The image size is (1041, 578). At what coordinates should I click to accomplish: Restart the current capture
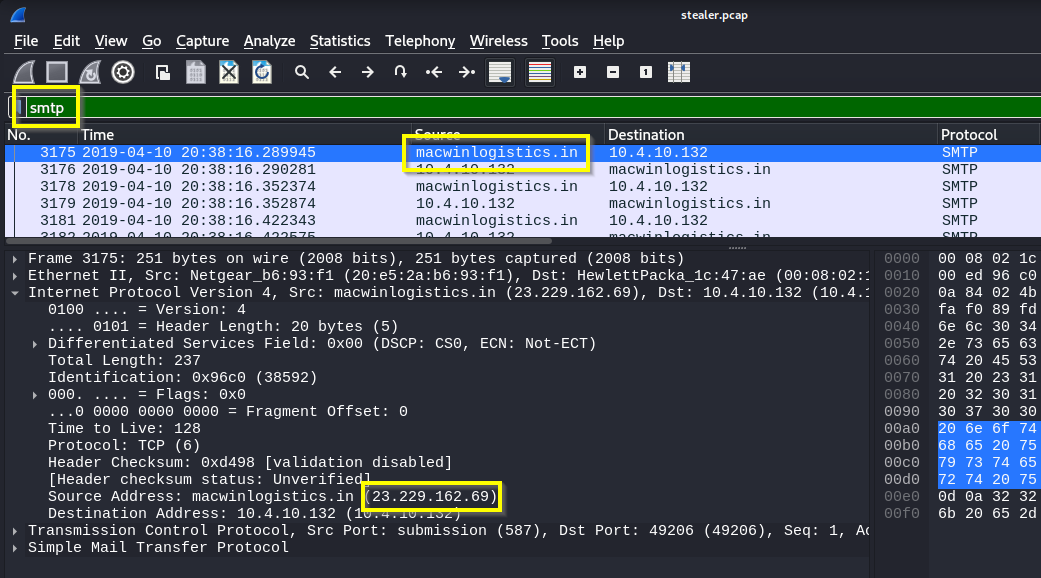tap(90, 72)
